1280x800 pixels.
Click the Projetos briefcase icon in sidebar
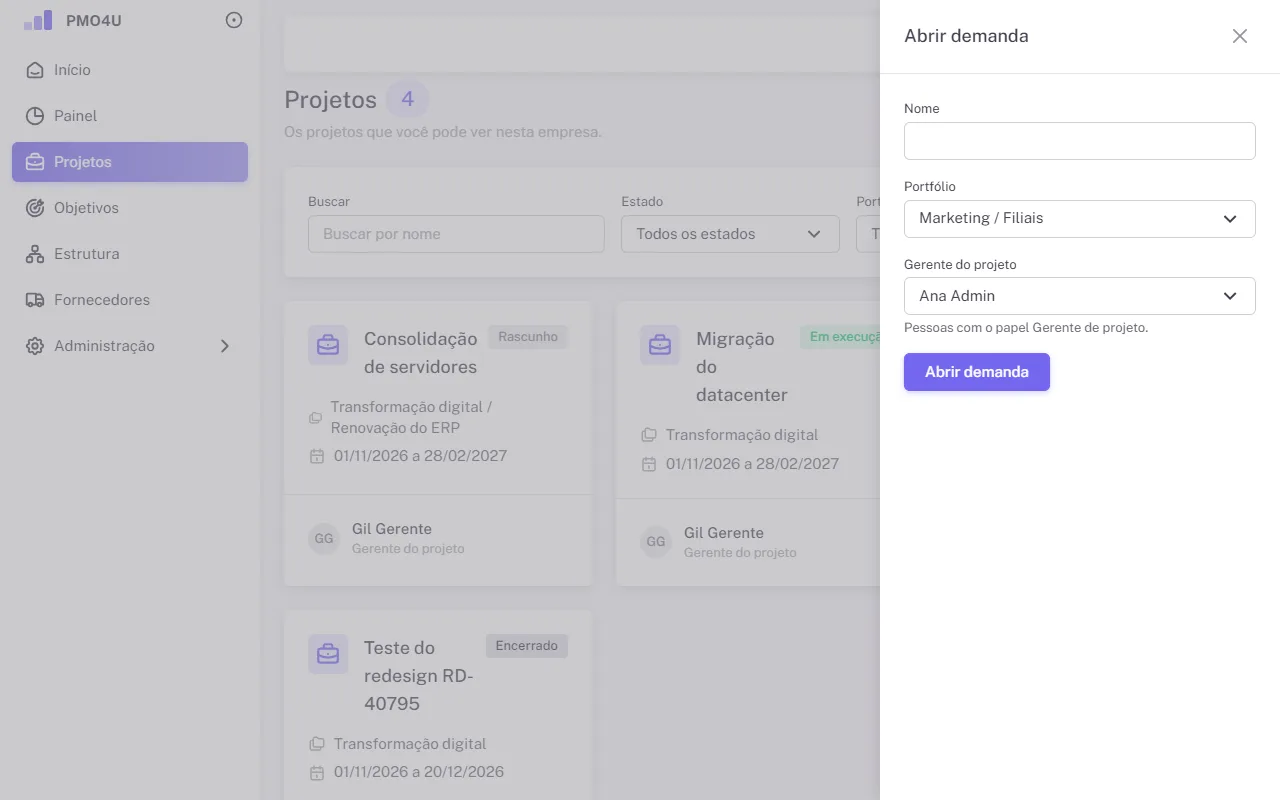(x=35, y=162)
